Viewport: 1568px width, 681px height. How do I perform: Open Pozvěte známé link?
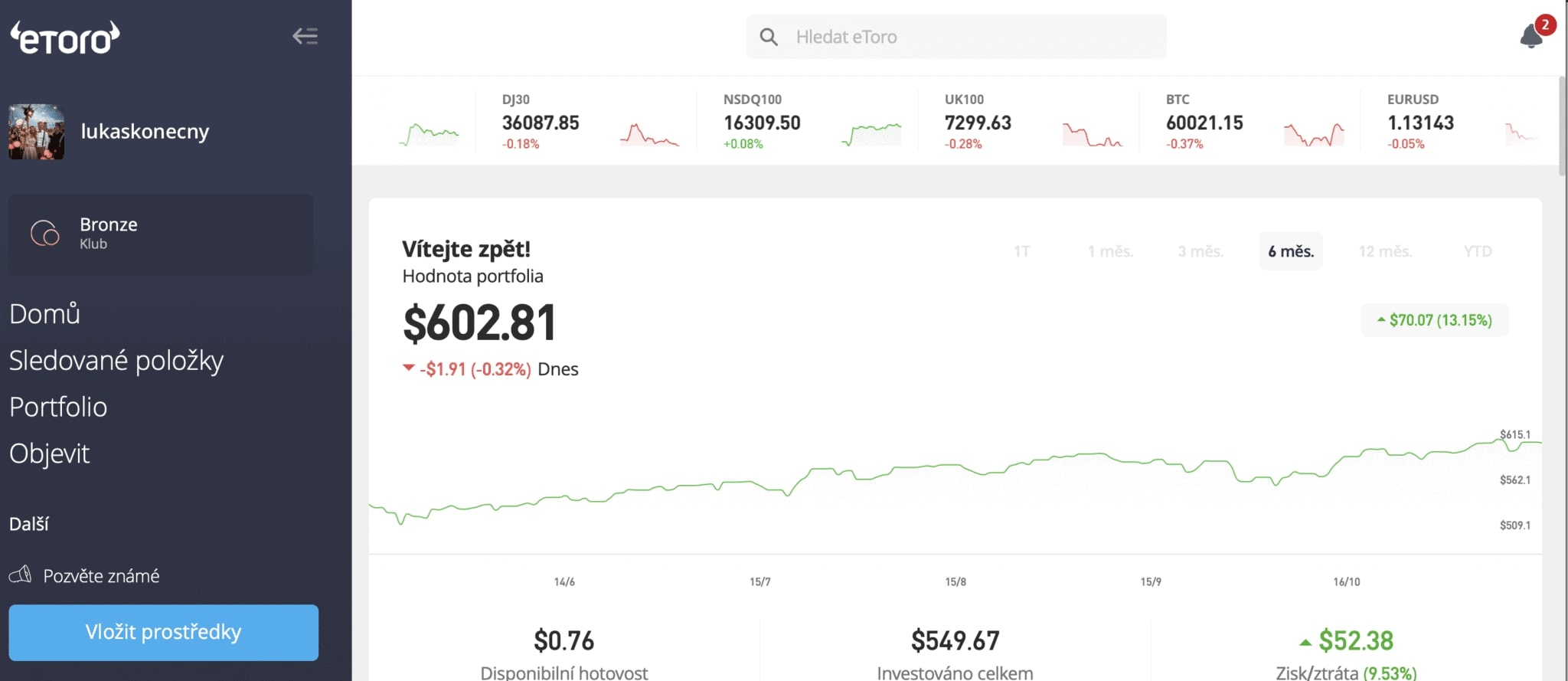pos(101,576)
